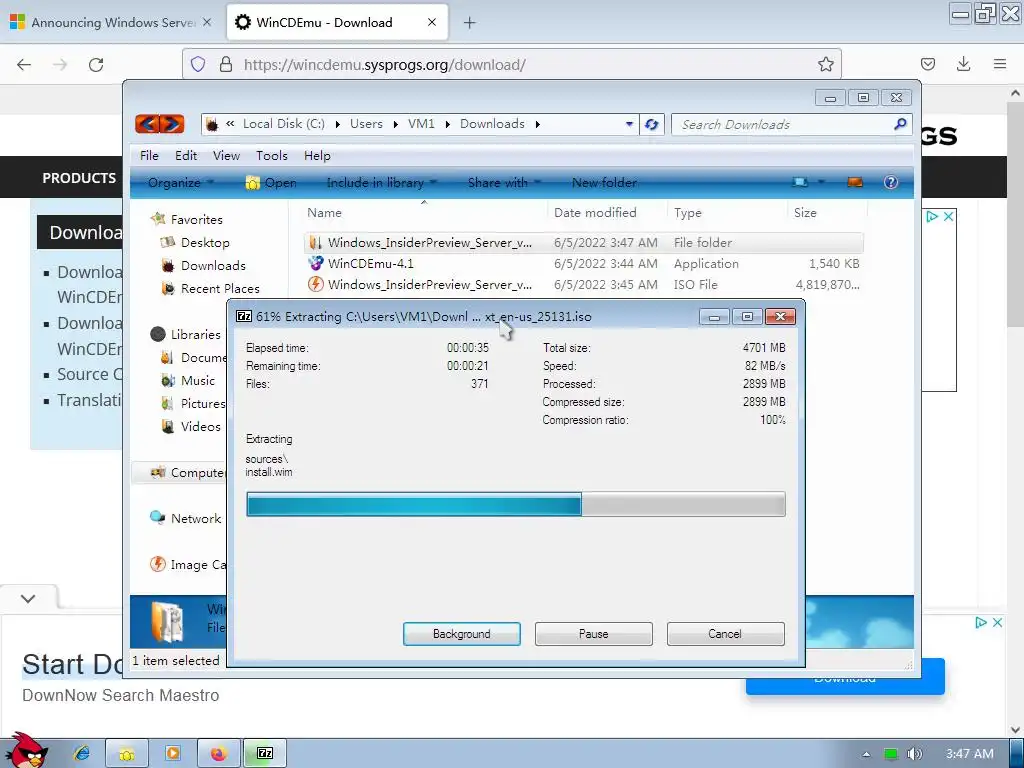
Task: Switch to Firefox on the taskbar
Action: pyautogui.click(x=217, y=753)
